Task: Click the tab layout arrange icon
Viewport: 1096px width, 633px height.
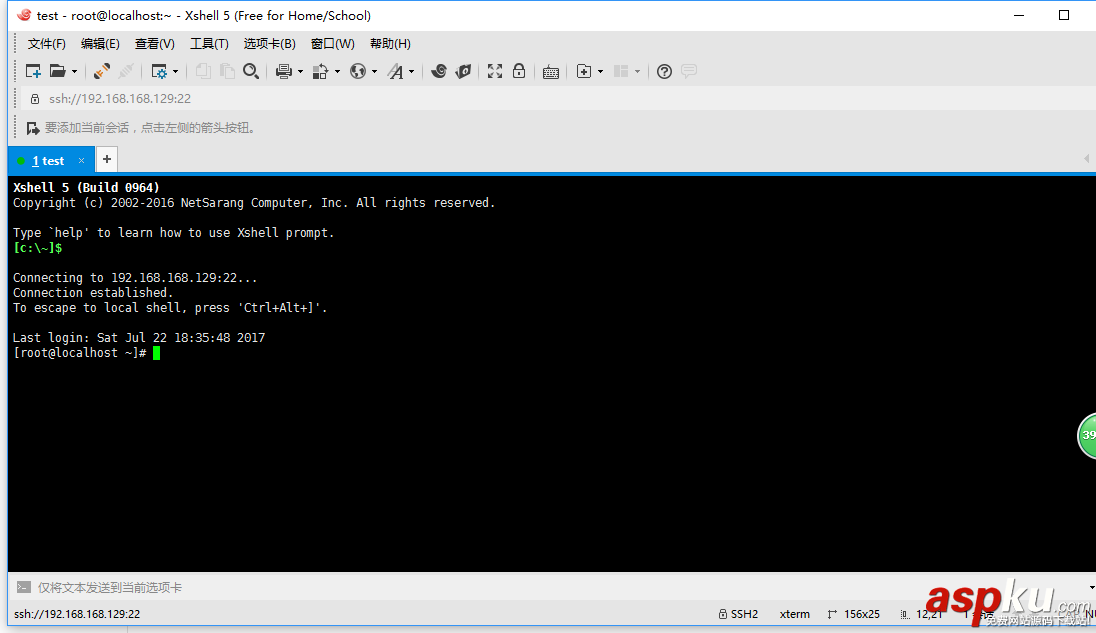Action: (x=621, y=71)
